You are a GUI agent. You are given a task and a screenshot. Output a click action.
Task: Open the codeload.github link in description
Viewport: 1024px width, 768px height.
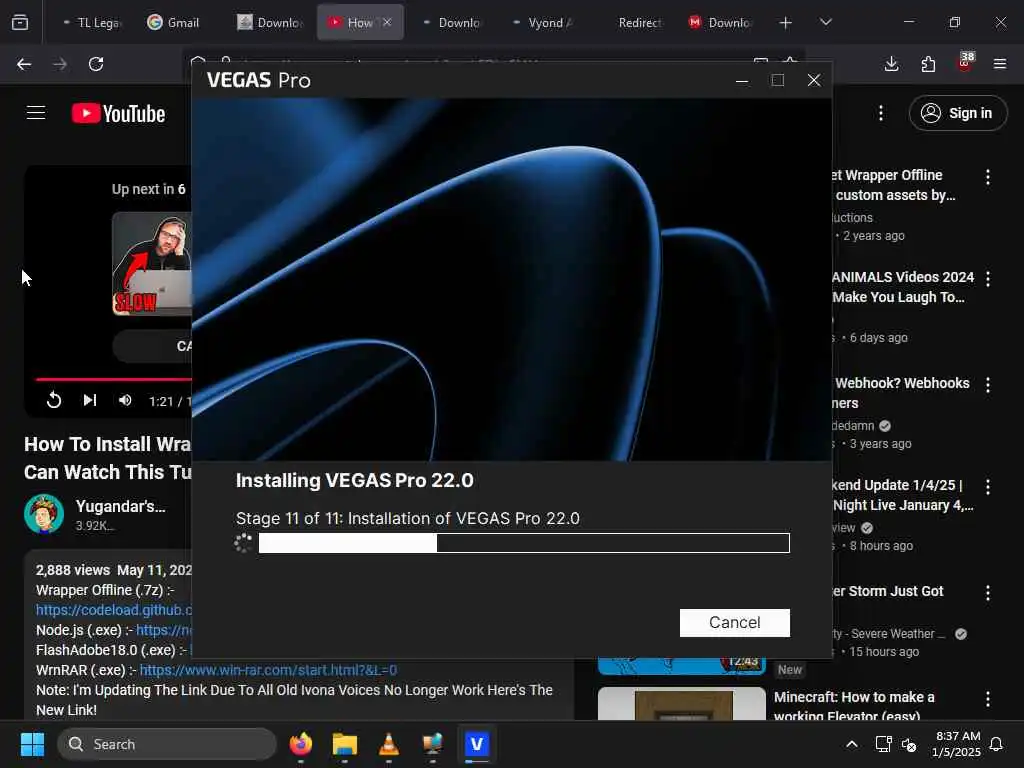coord(114,610)
